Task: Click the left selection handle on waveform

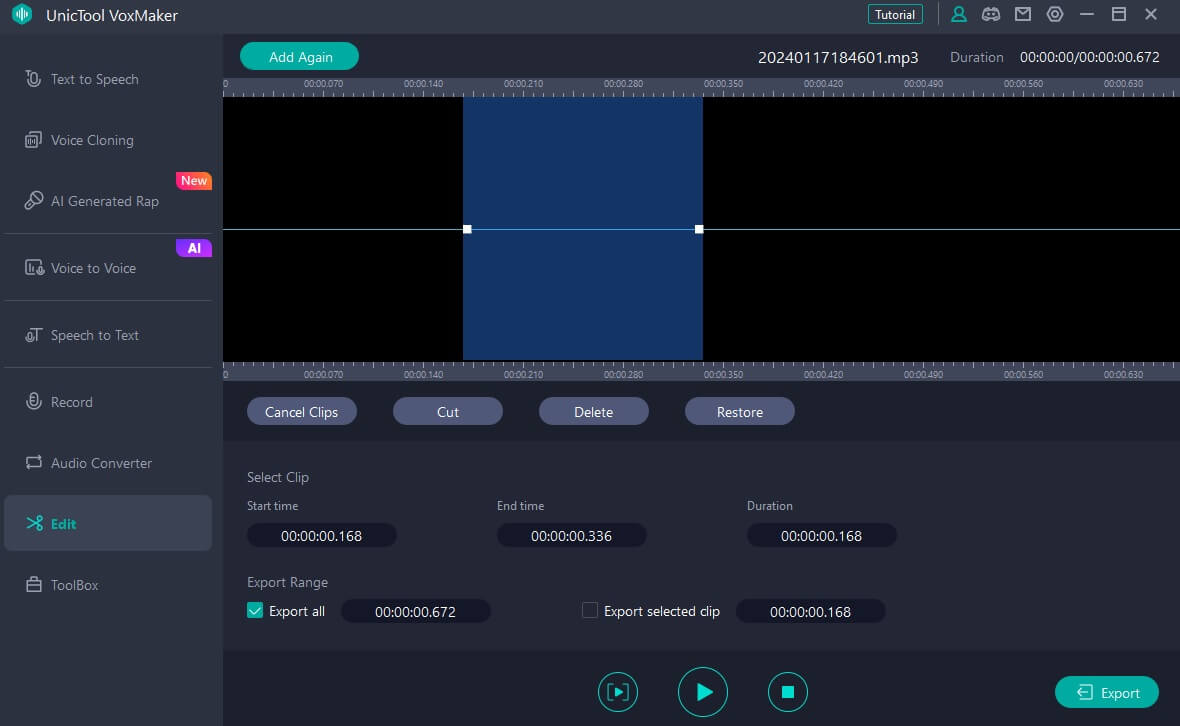Action: click(x=467, y=229)
